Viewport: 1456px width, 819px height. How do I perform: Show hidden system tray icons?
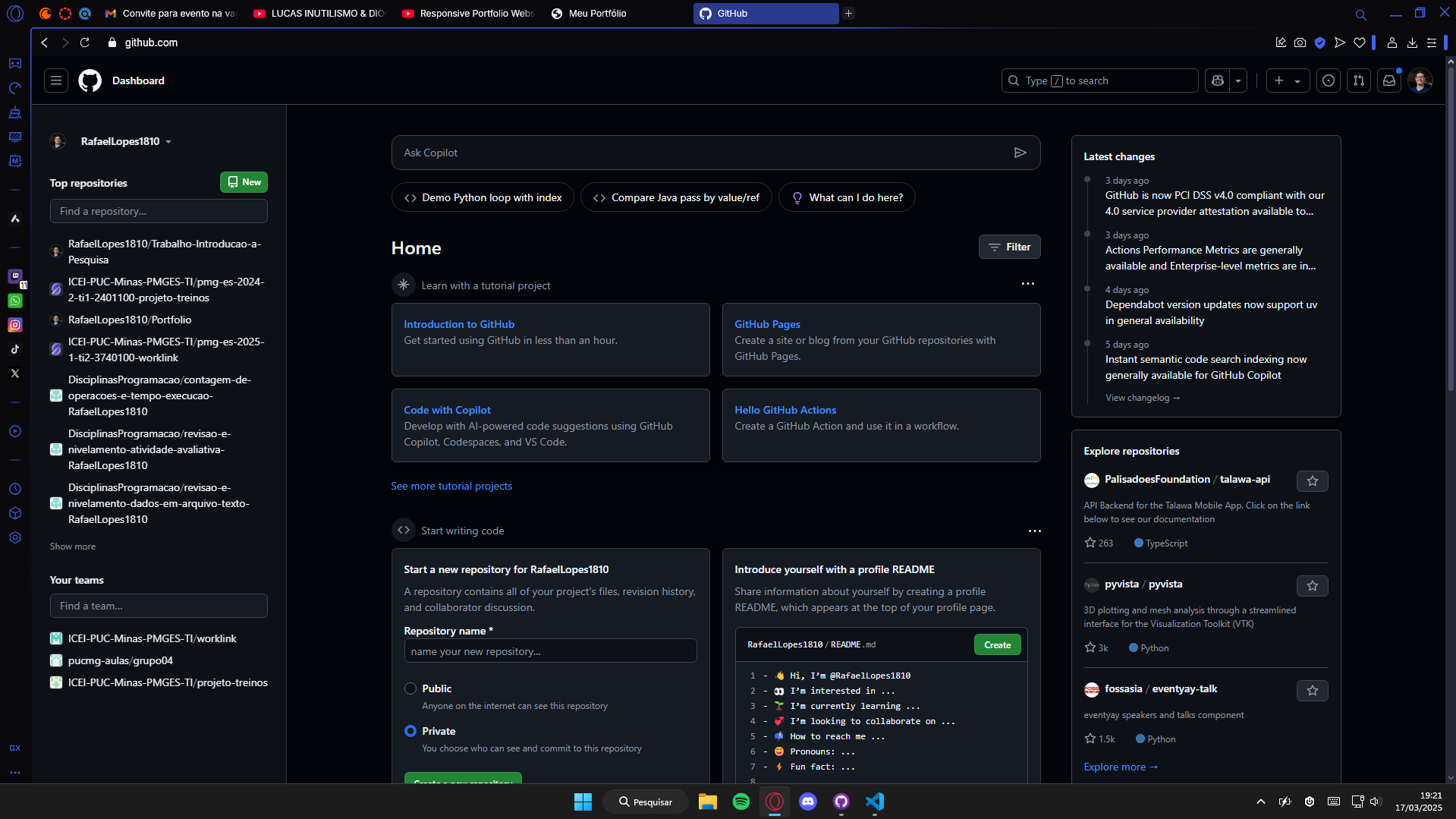(1260, 802)
